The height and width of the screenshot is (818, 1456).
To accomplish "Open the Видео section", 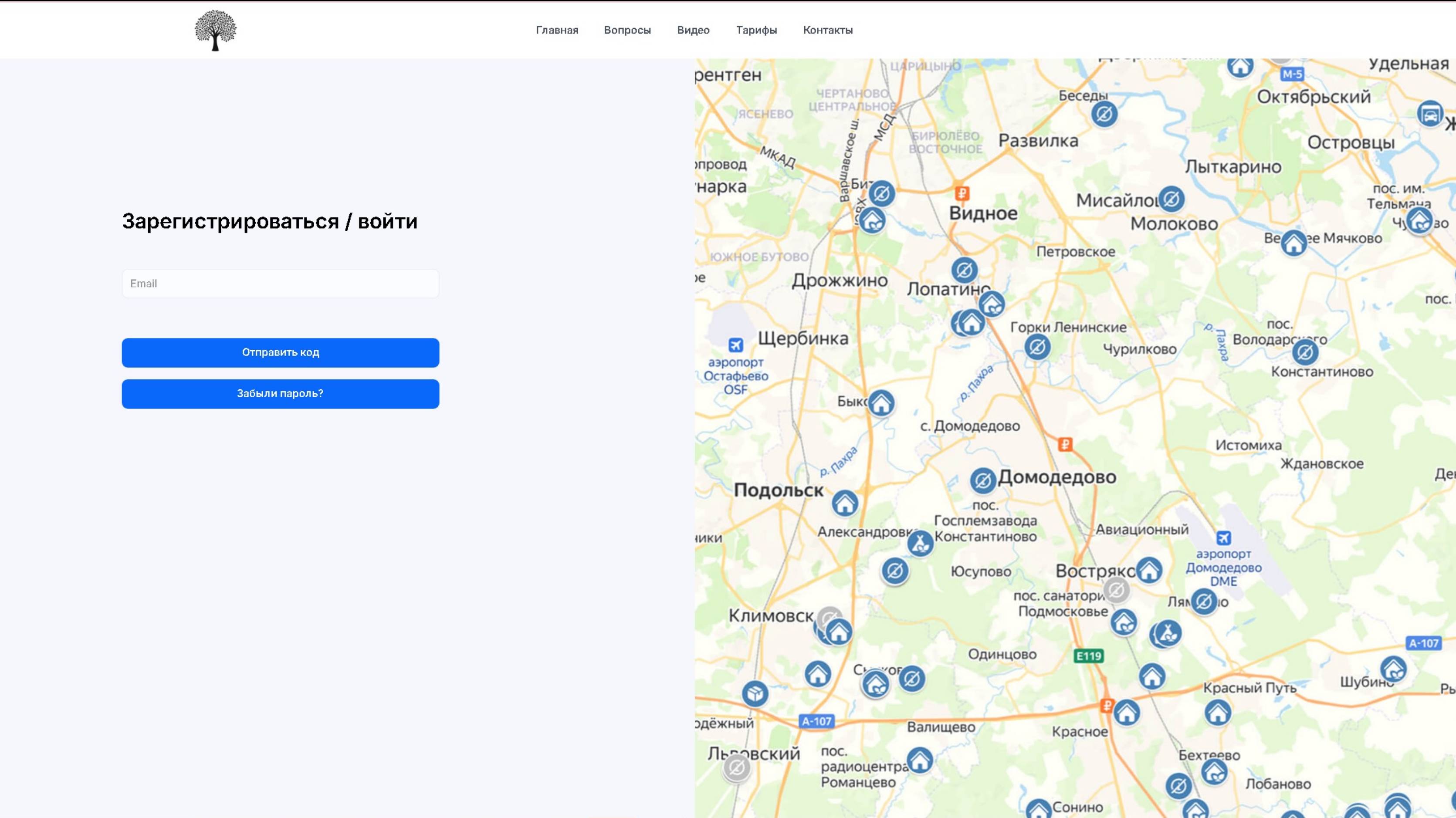I will tap(693, 30).
